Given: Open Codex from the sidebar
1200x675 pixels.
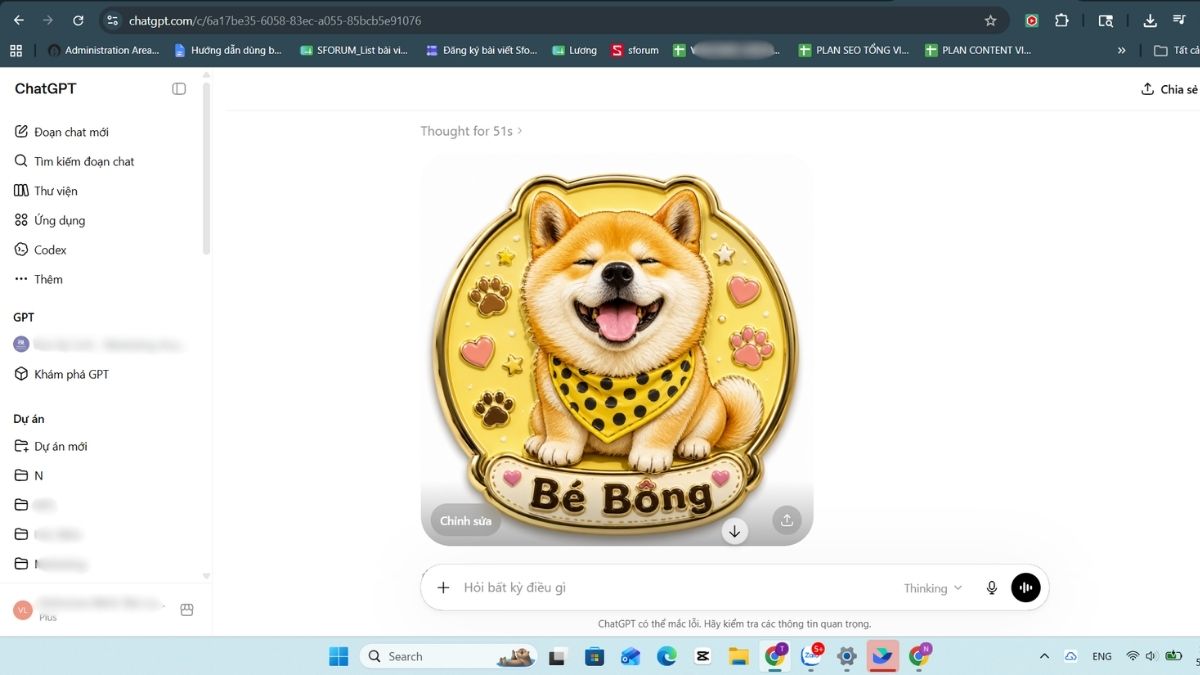Looking at the screenshot, I should (x=41, y=250).
